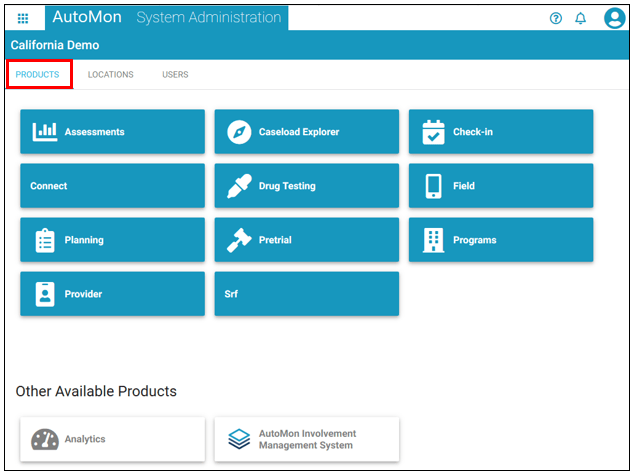The width and height of the screenshot is (636, 473).
Task: Select the Analytics label text
Action: point(85,439)
